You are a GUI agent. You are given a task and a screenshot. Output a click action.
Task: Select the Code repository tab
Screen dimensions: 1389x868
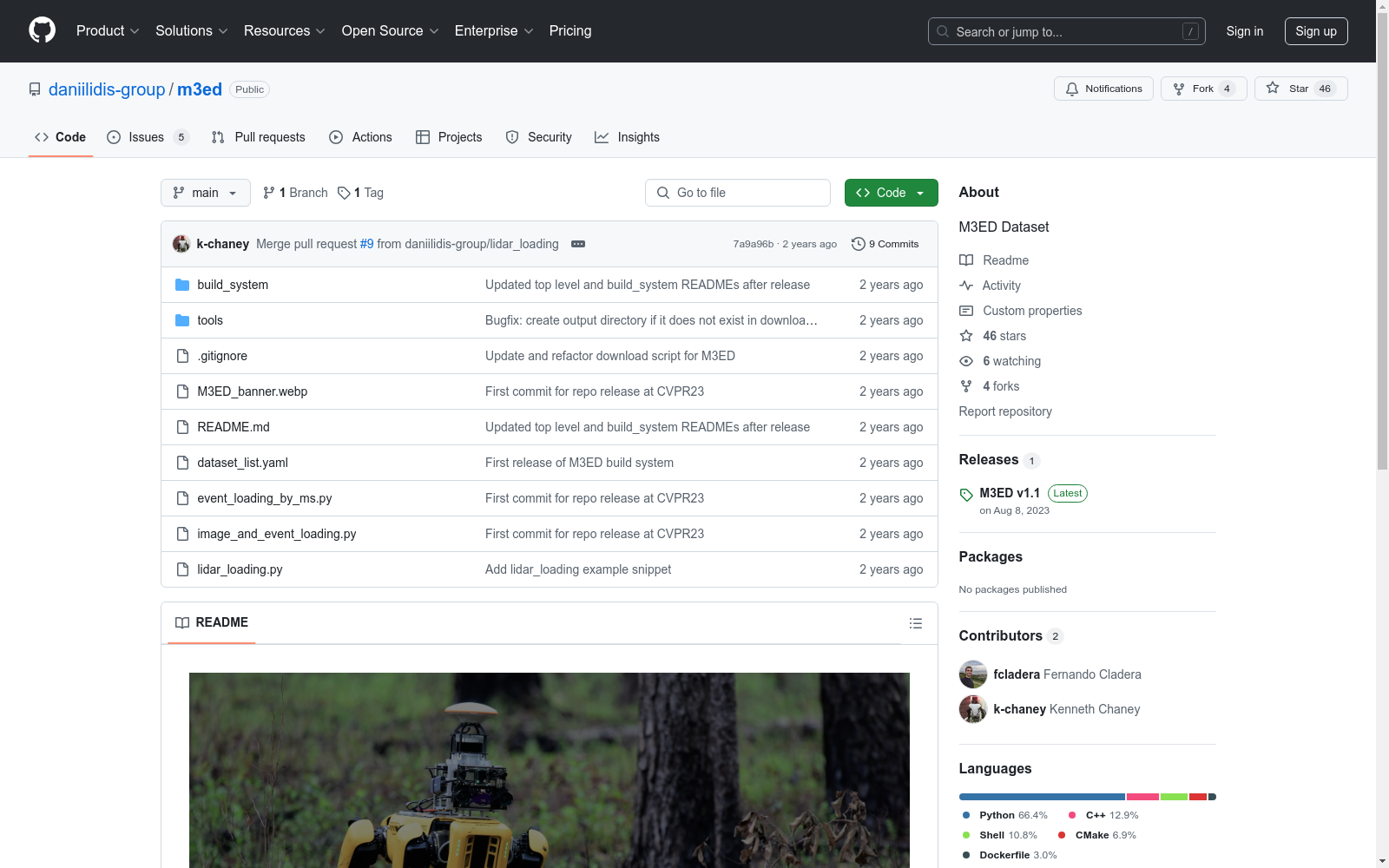(x=61, y=137)
